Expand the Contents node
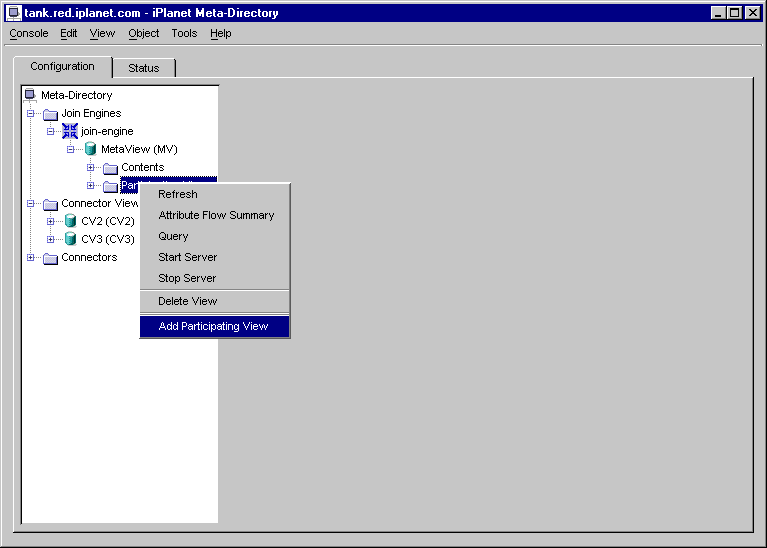Screen dimensions: 767x548 click(90, 167)
